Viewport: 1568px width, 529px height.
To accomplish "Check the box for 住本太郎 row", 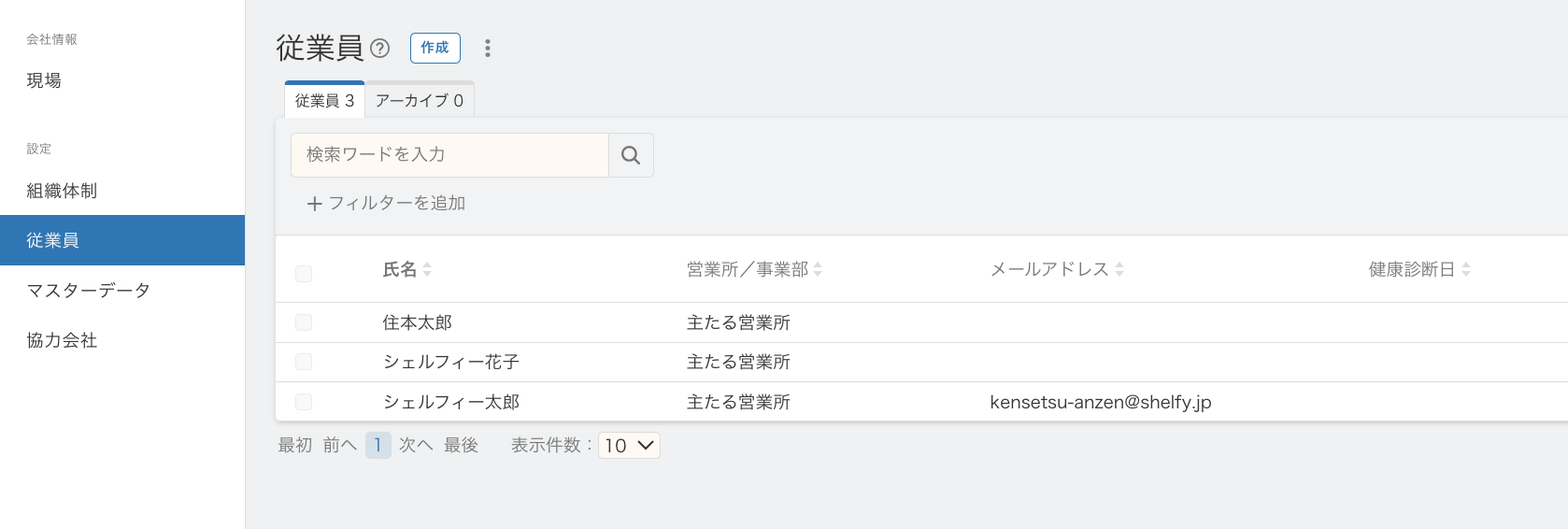I will coord(304,322).
